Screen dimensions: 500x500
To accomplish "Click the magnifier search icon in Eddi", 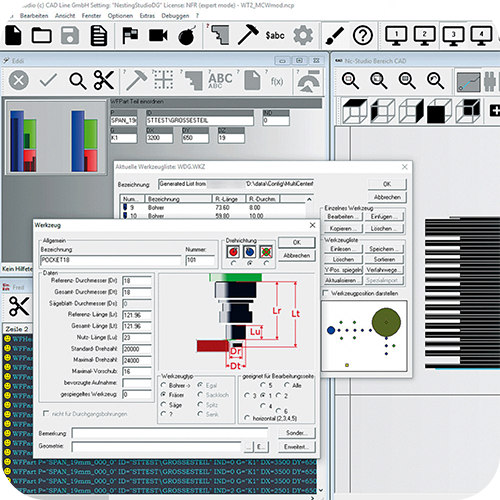I will click(78, 81).
